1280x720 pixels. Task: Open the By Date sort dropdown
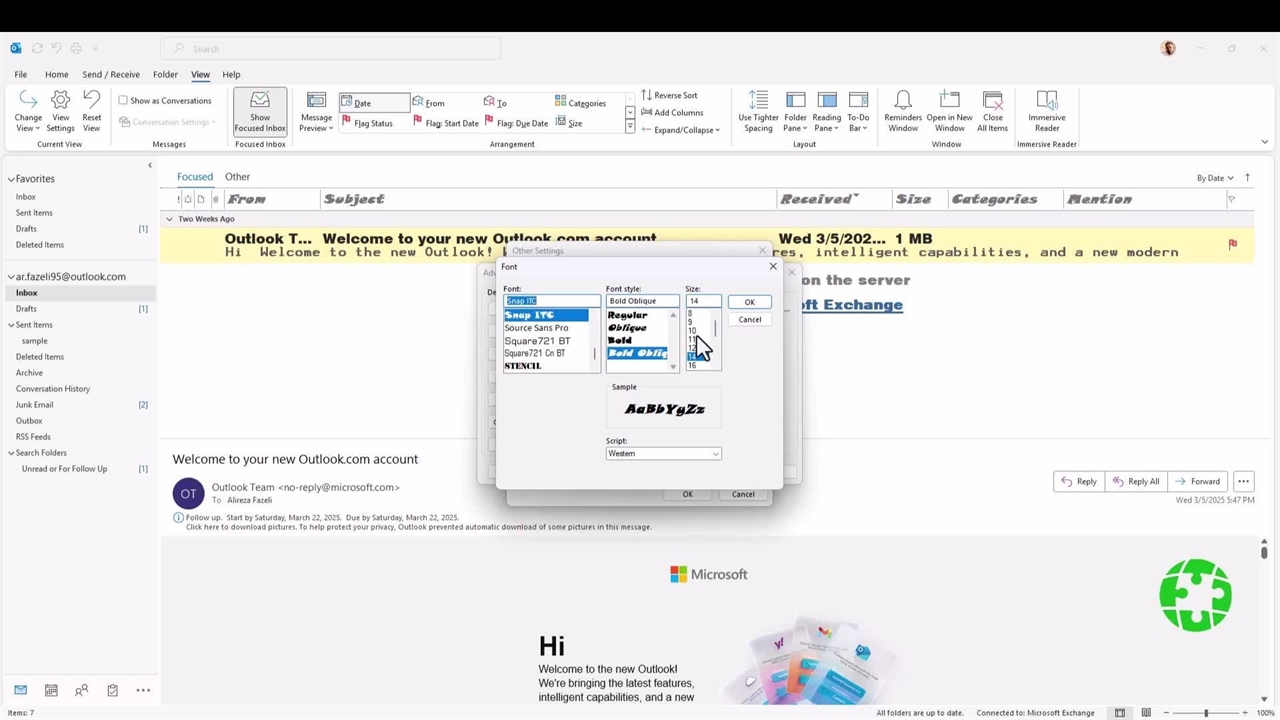(x=1215, y=178)
